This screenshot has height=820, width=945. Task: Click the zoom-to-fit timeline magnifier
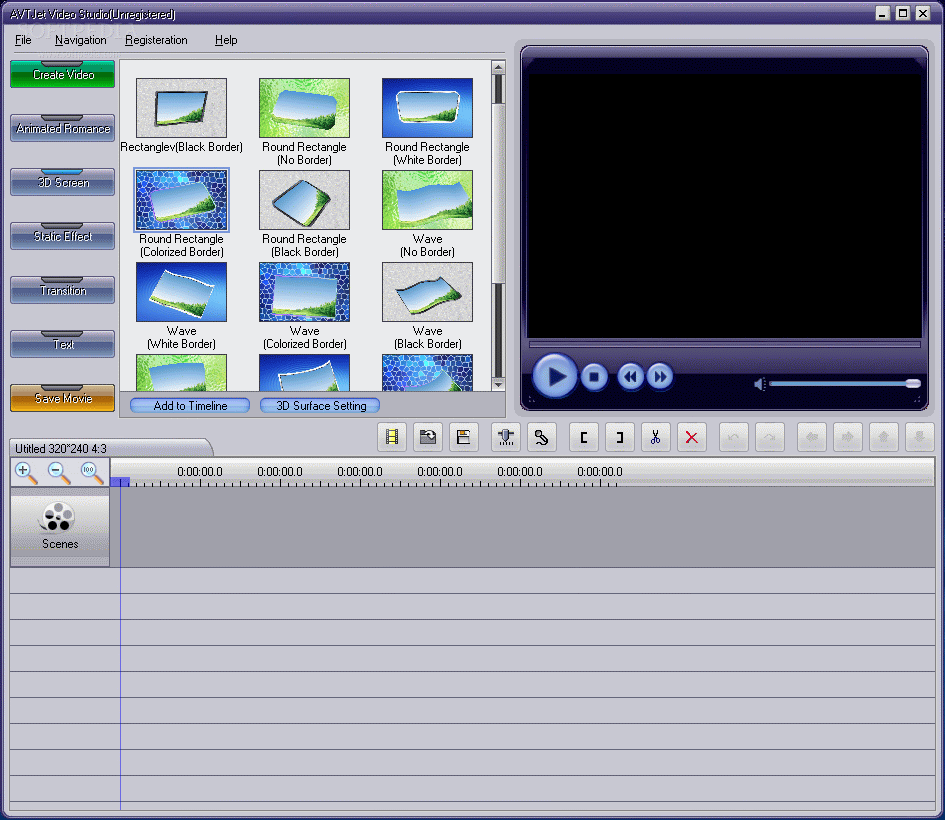[92, 473]
